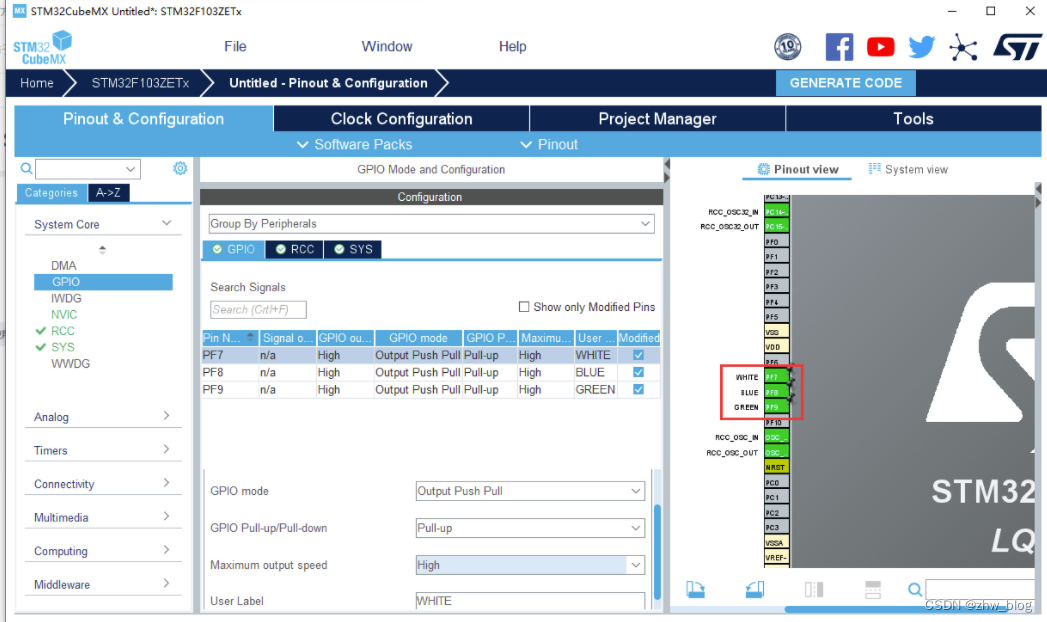Toggle Modified checkbox for PF8 row
1047x622 pixels.
click(638, 372)
